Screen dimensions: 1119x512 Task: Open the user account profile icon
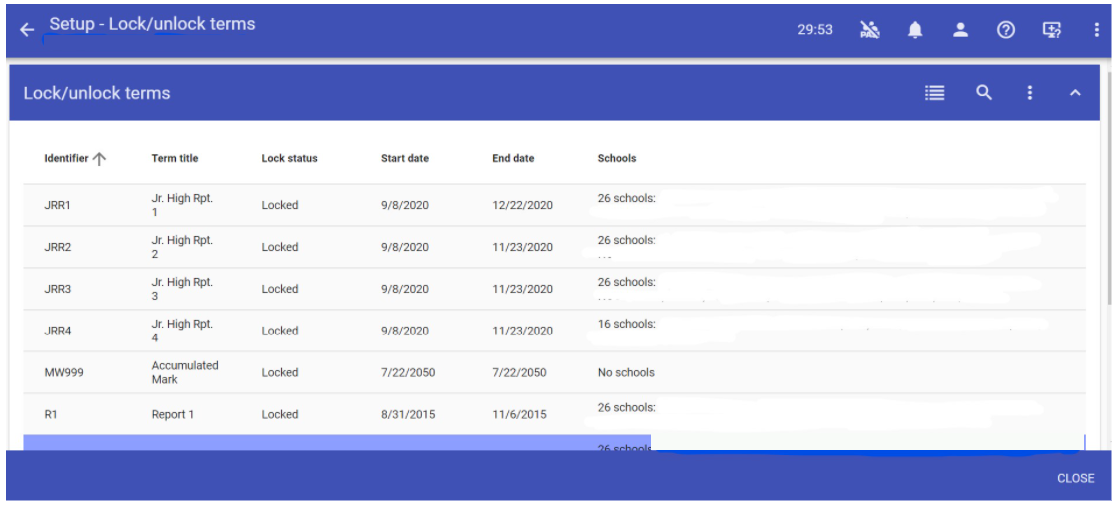click(960, 30)
